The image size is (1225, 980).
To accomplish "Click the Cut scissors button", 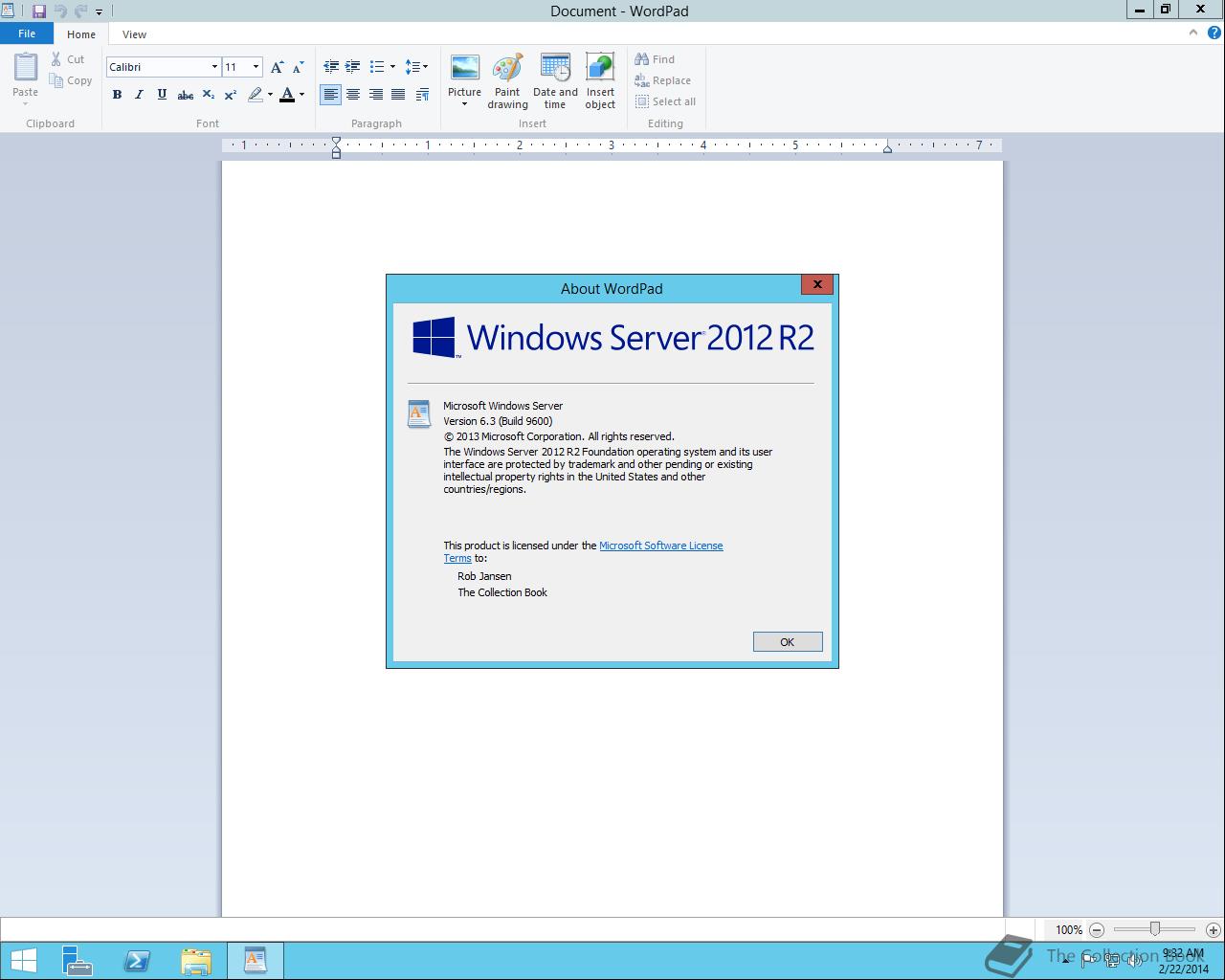I will tap(69, 59).
